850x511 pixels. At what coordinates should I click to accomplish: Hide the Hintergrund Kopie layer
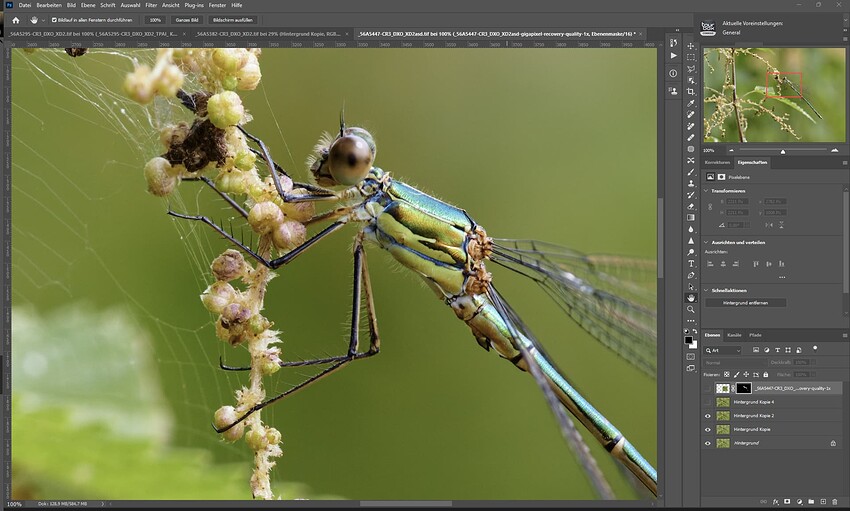click(707, 429)
